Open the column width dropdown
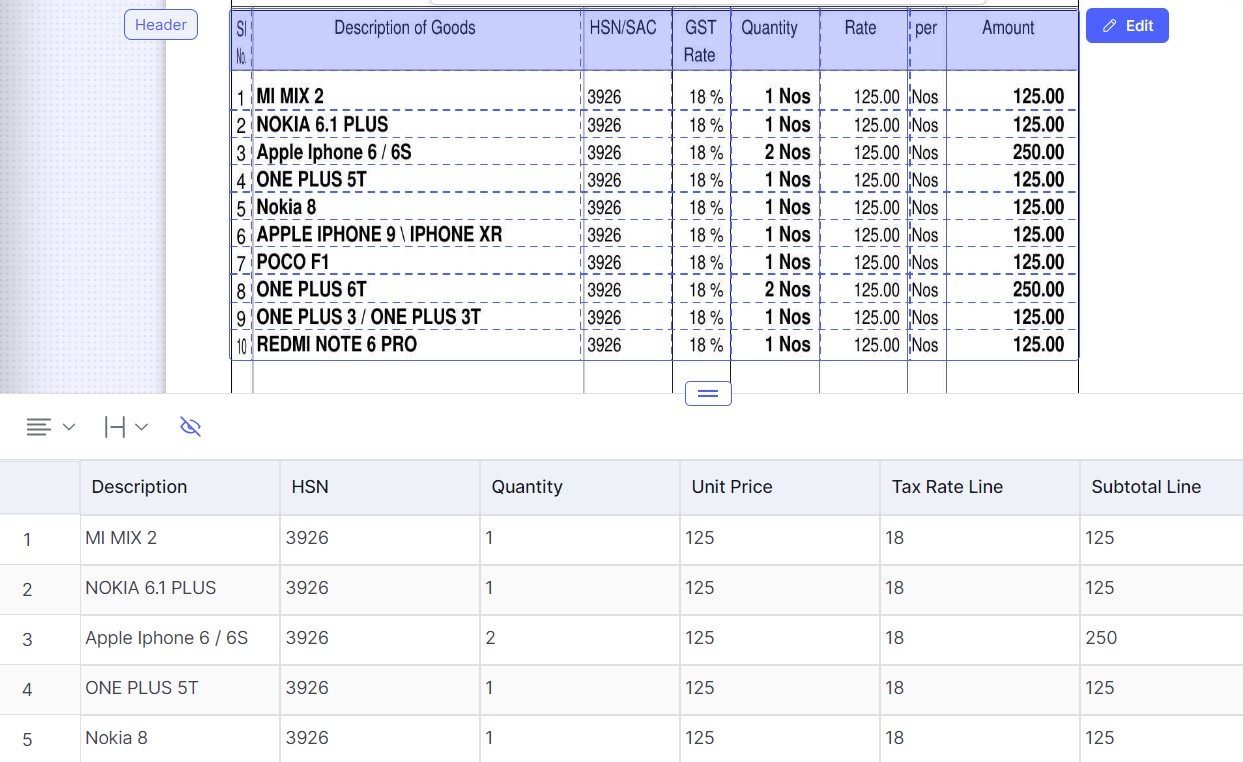Viewport: 1243px width, 762px height. click(126, 427)
